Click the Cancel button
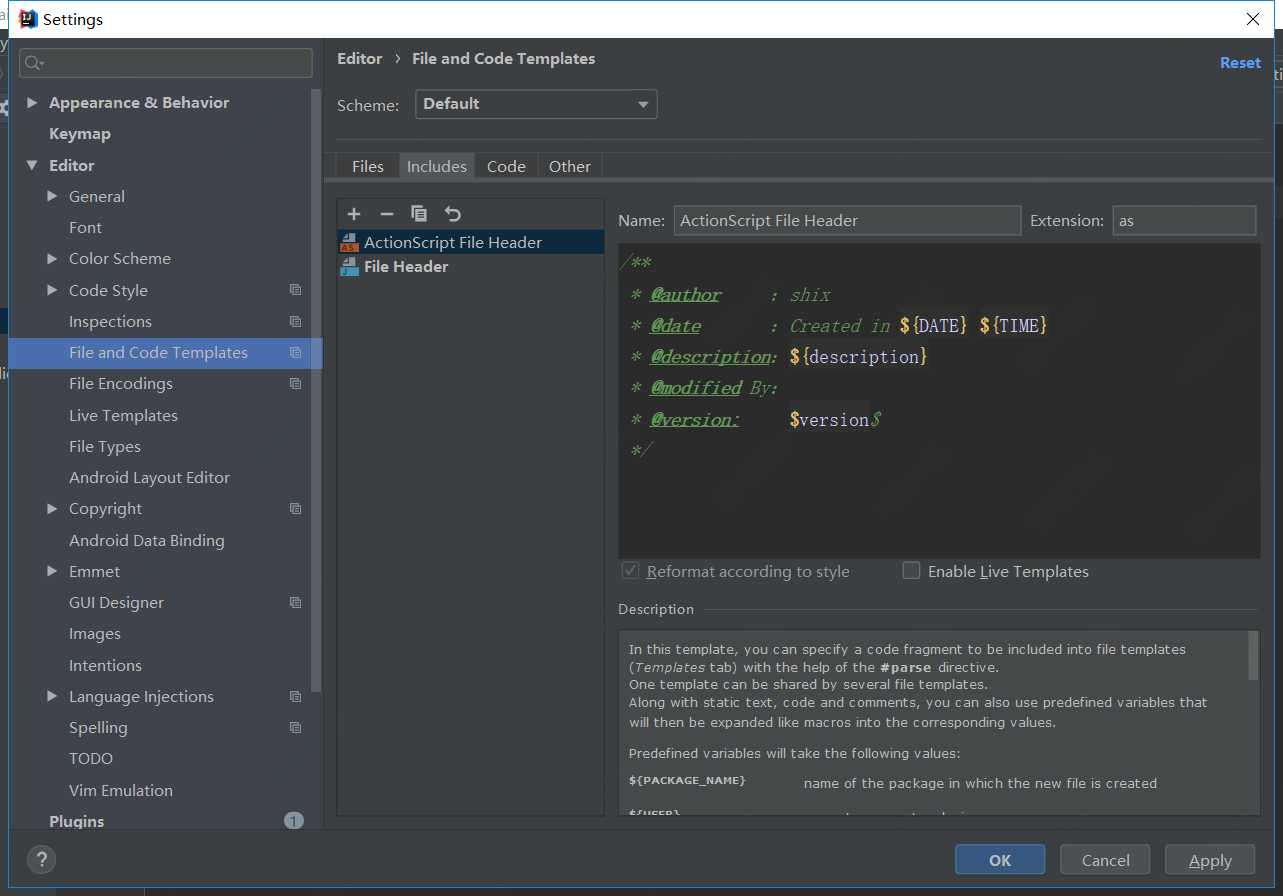The height and width of the screenshot is (896, 1283). (x=1106, y=860)
